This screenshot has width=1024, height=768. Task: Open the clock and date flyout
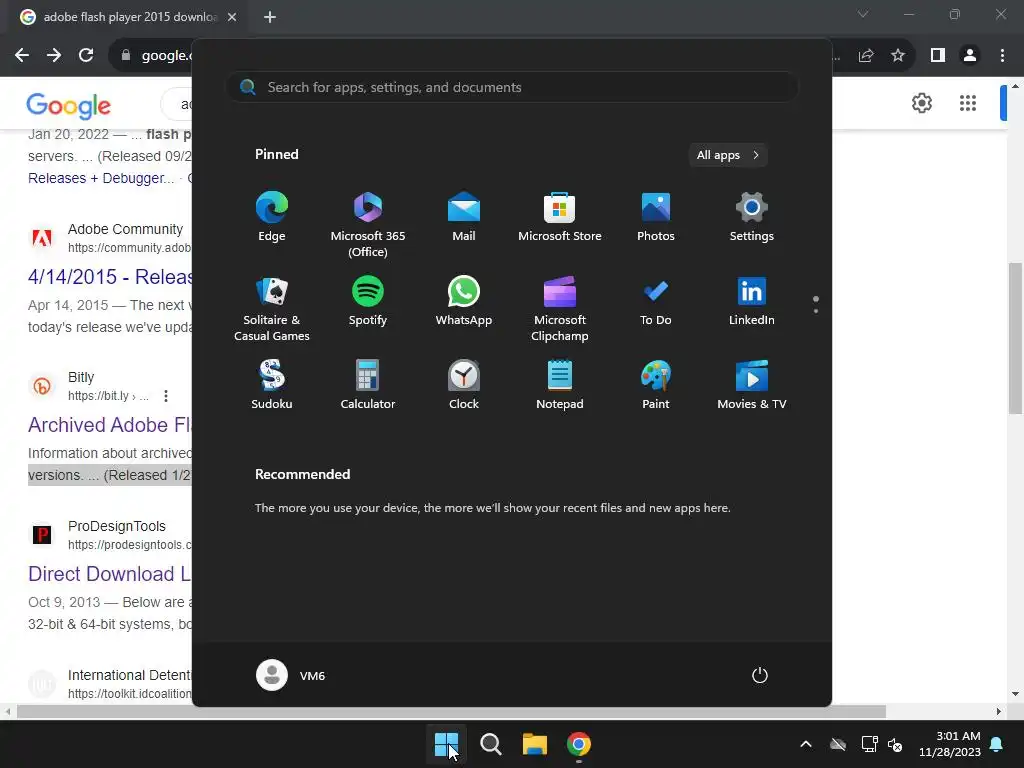[950, 744]
